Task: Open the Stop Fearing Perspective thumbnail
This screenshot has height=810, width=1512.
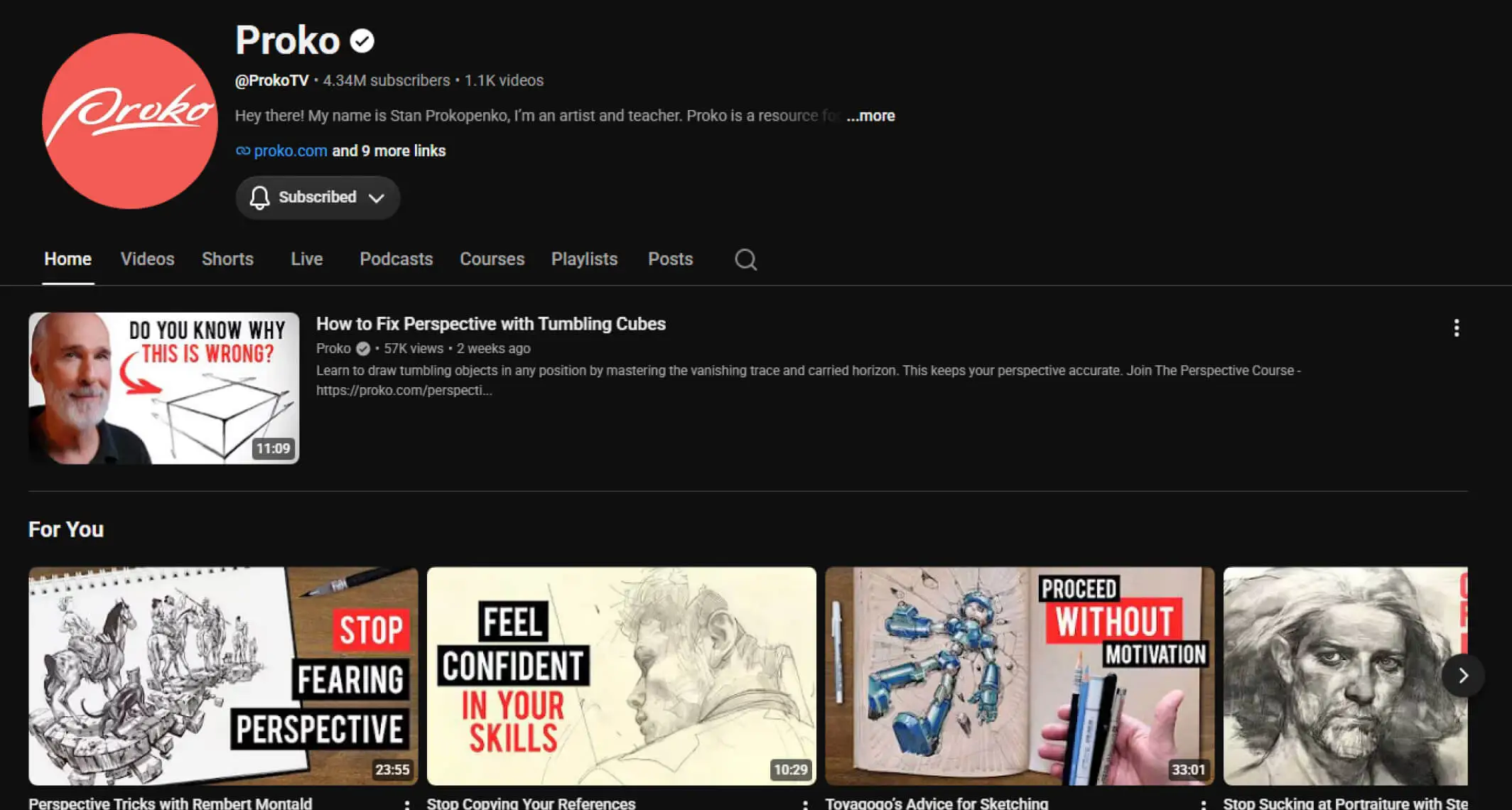Action: coord(223,676)
